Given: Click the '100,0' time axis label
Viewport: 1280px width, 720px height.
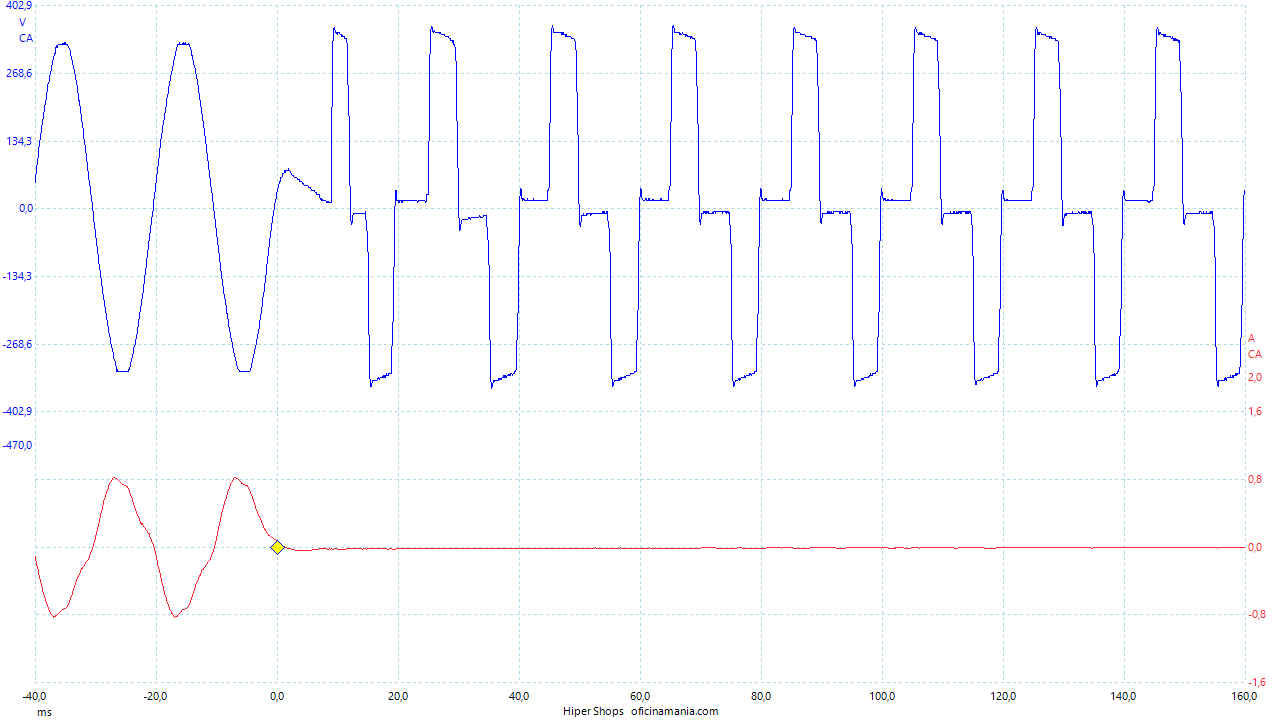Looking at the screenshot, I should point(882,696).
